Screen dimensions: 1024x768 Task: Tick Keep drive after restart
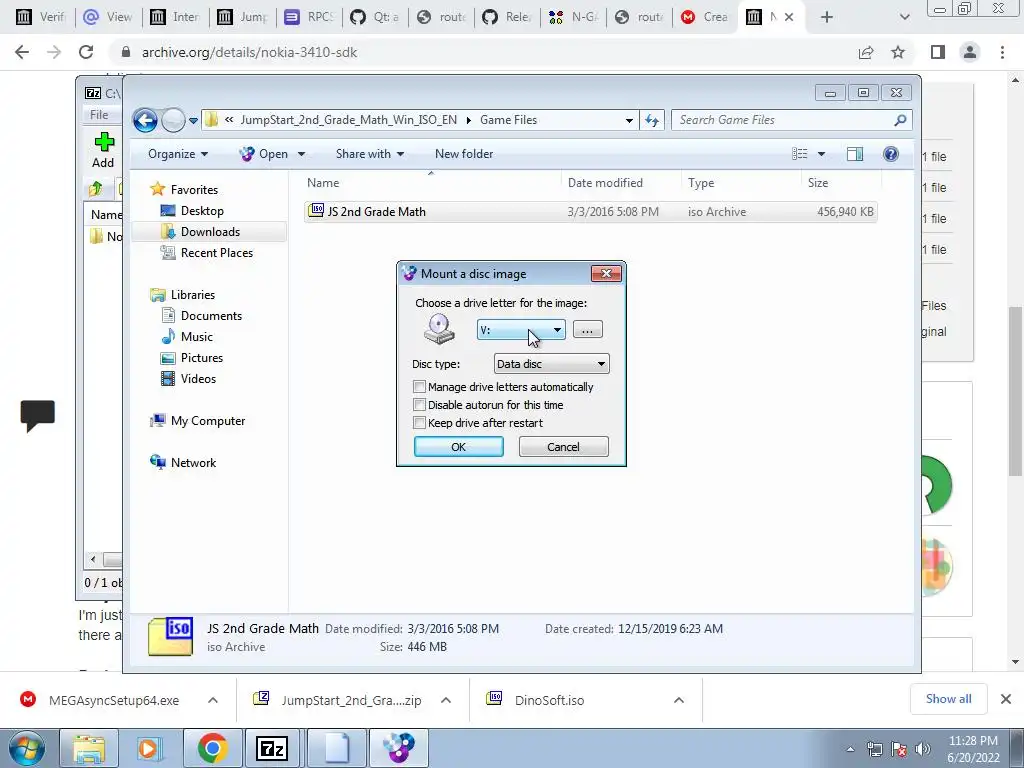(x=420, y=423)
